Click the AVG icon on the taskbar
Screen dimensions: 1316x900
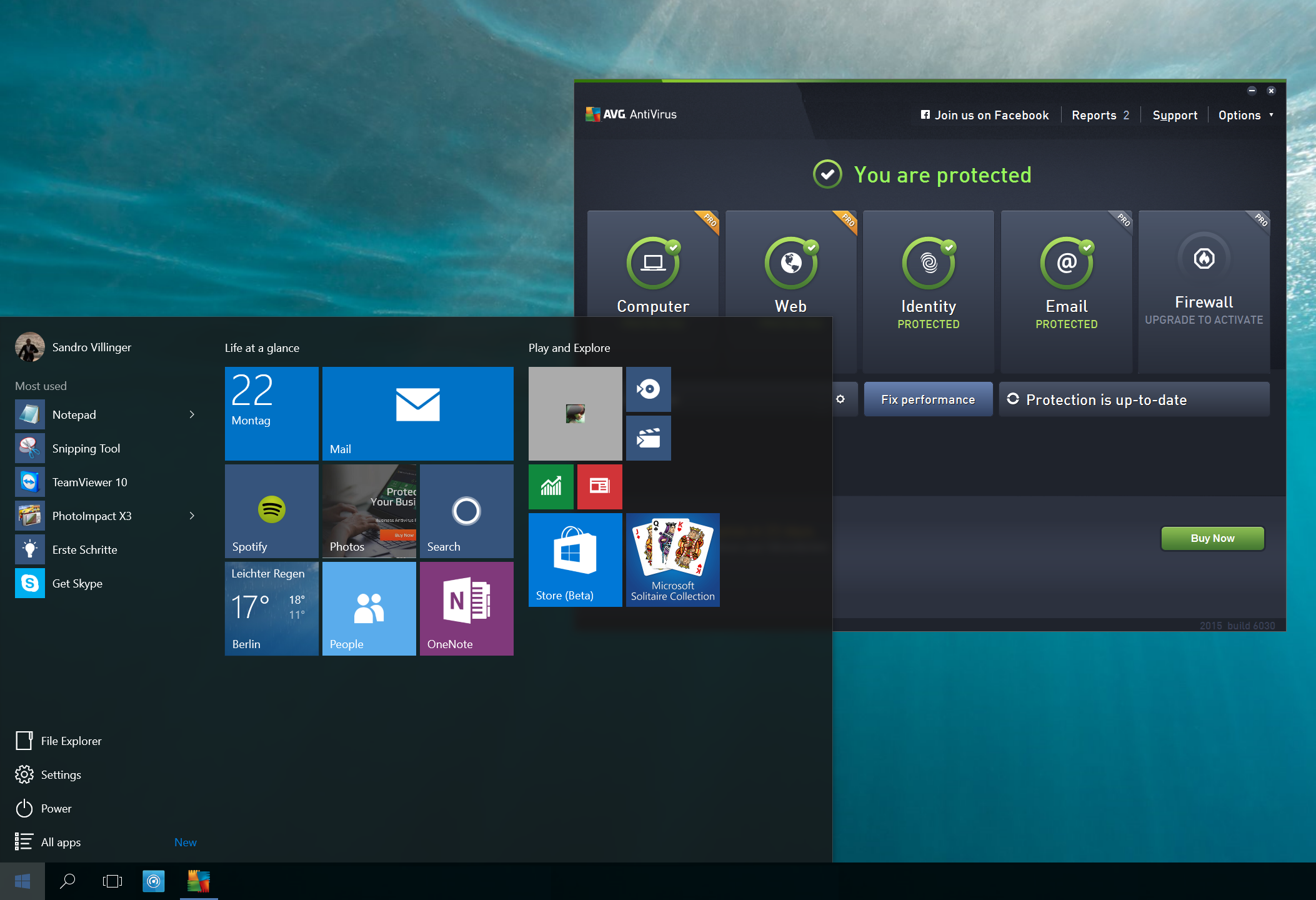[199, 881]
